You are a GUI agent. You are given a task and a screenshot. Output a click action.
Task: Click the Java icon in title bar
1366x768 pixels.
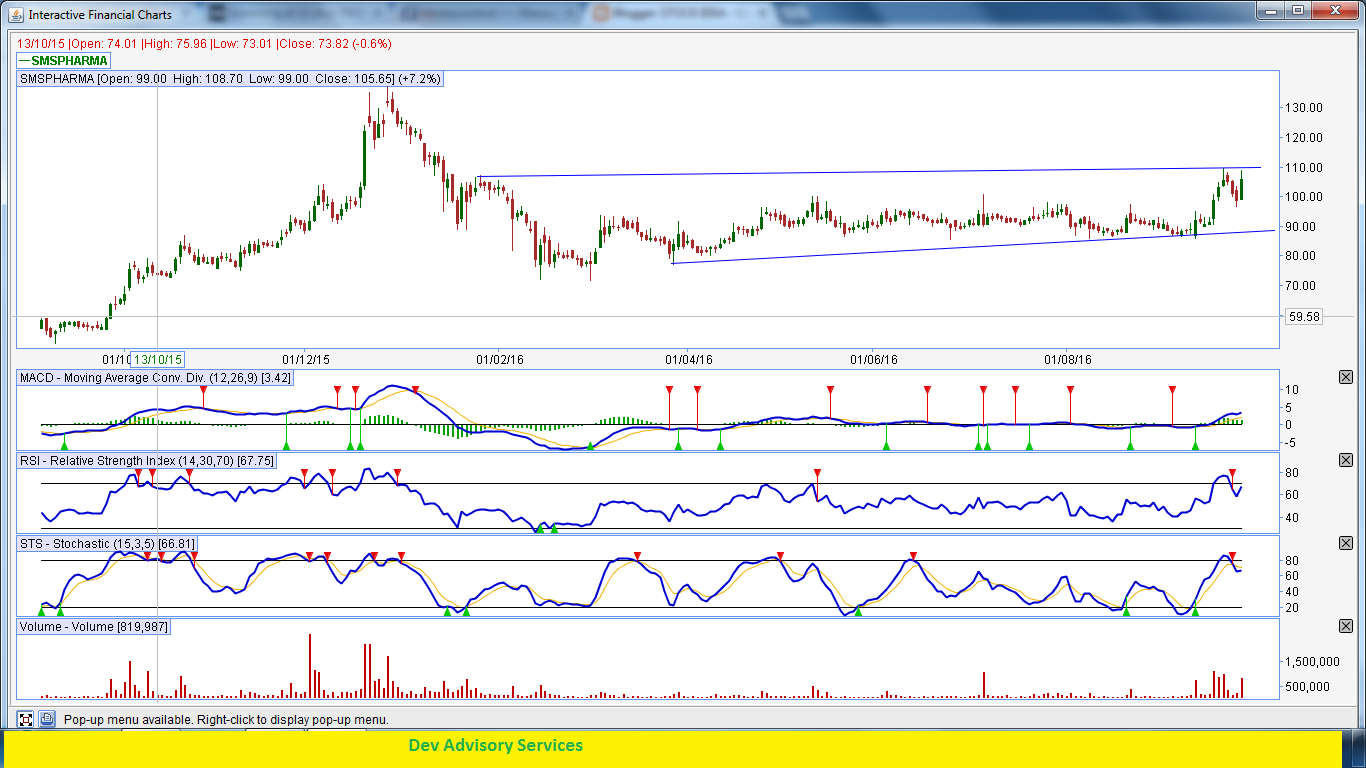pos(15,14)
